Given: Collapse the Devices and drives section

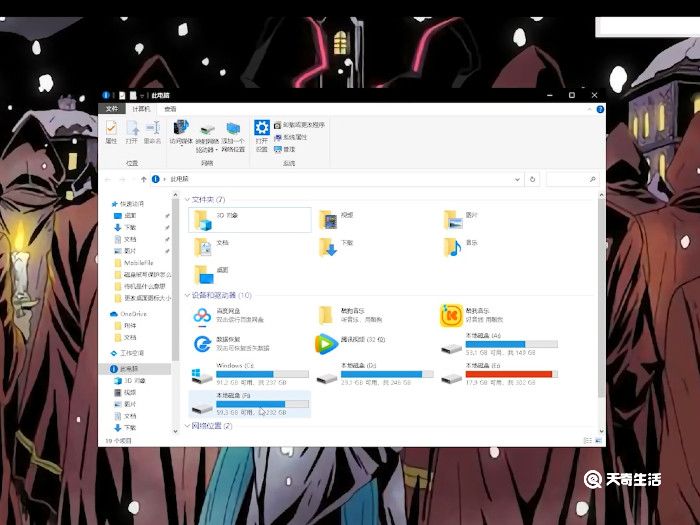Looking at the screenshot, I should point(187,296).
